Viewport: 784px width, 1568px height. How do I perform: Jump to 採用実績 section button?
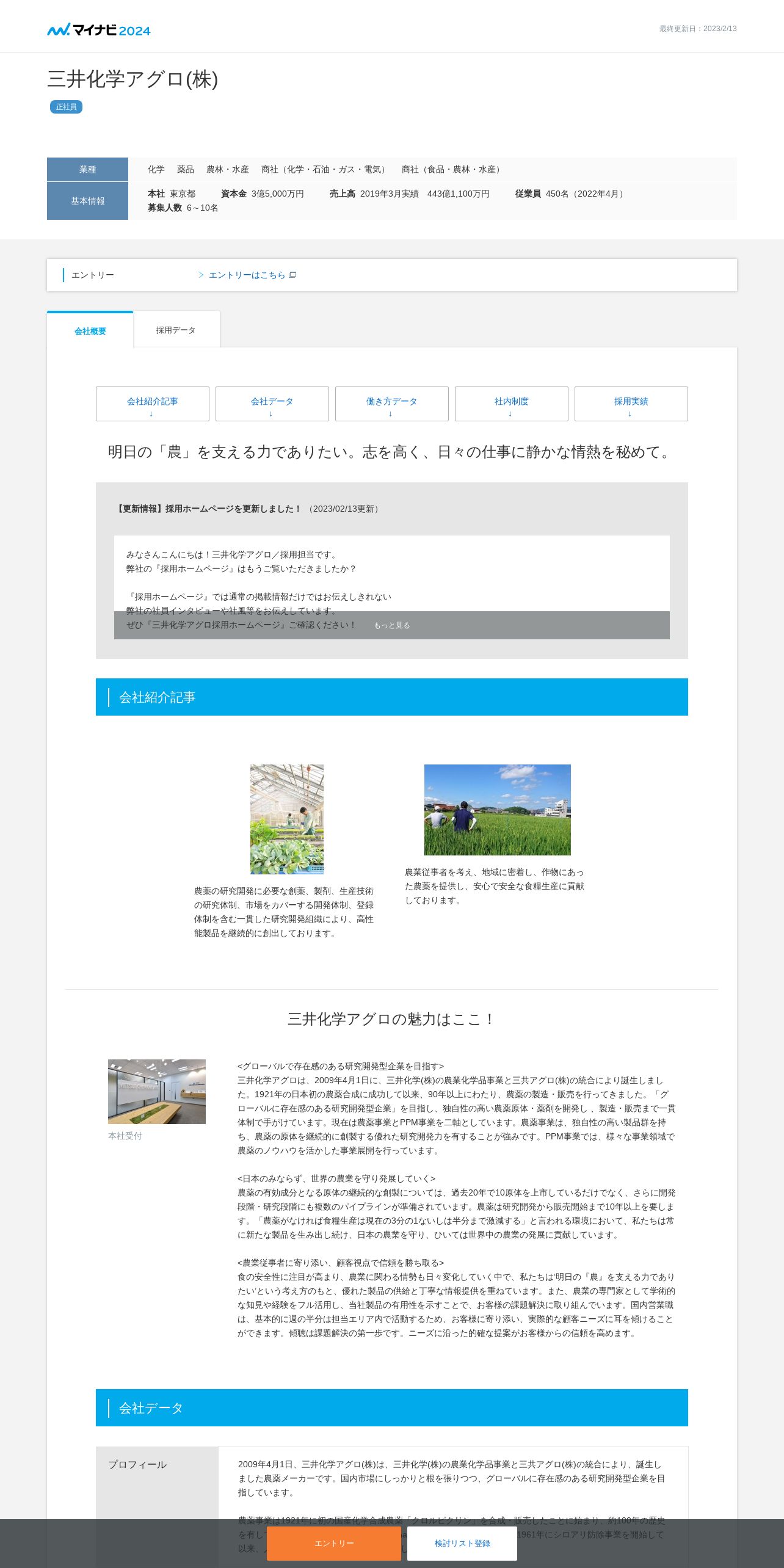click(631, 404)
